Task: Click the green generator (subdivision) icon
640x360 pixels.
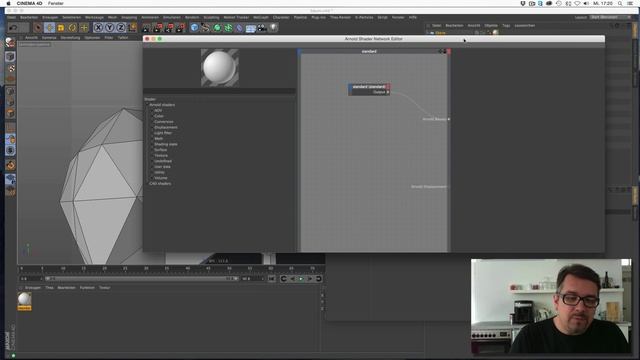Action: tap(217, 28)
